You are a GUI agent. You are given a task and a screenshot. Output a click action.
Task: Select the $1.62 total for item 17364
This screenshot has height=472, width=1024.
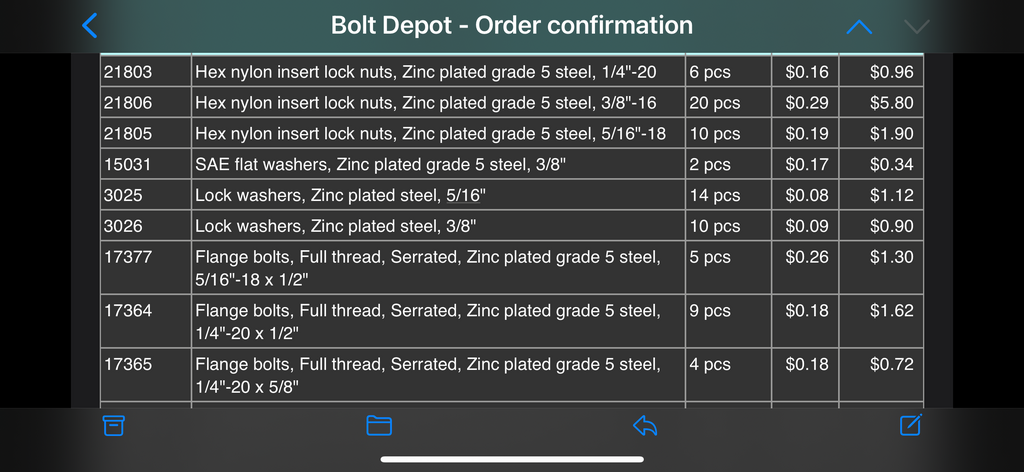(881, 321)
